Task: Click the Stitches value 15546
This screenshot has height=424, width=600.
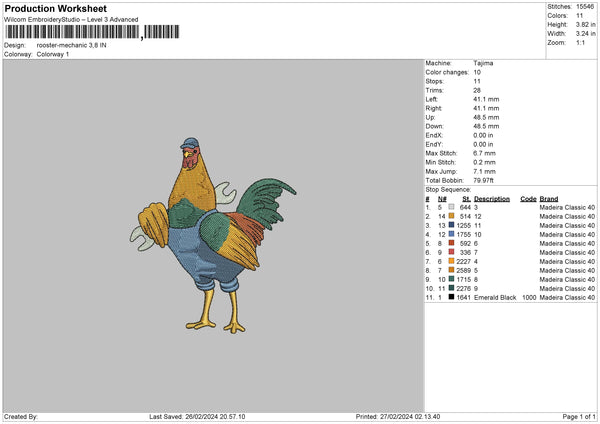Action: (x=585, y=7)
